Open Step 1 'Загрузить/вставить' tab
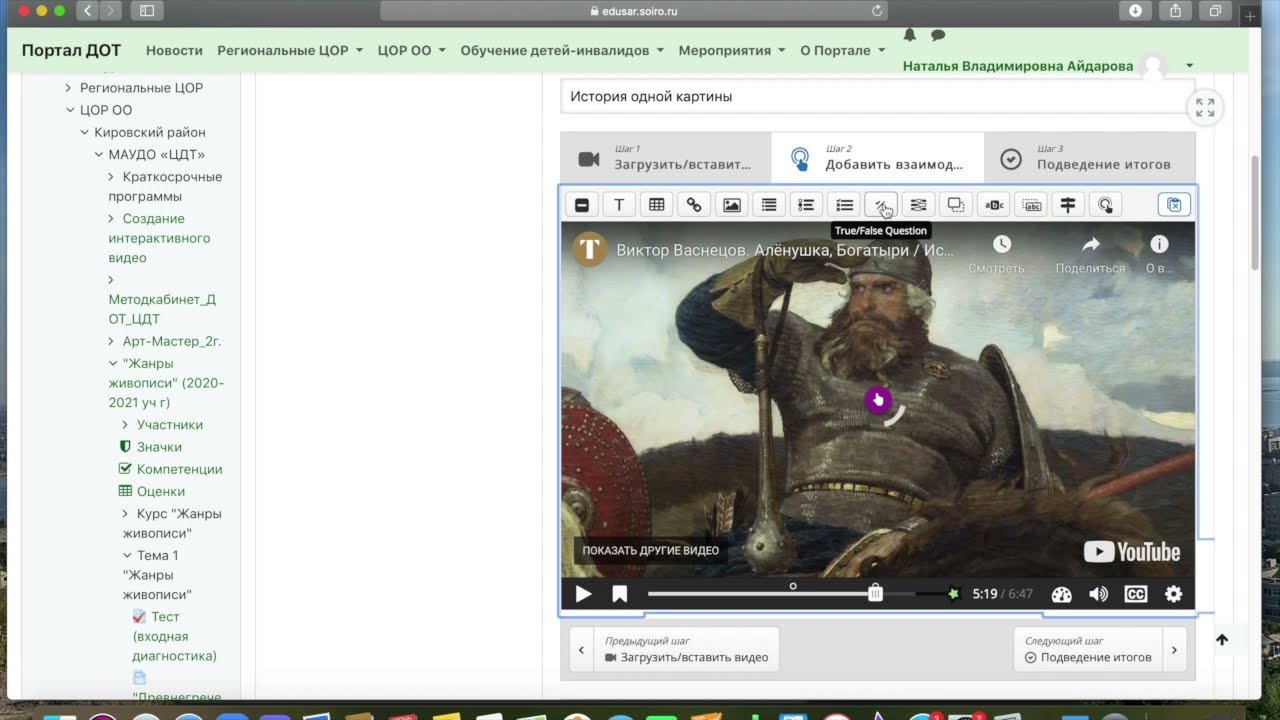The width and height of the screenshot is (1280, 720). pyautogui.click(x=666, y=158)
